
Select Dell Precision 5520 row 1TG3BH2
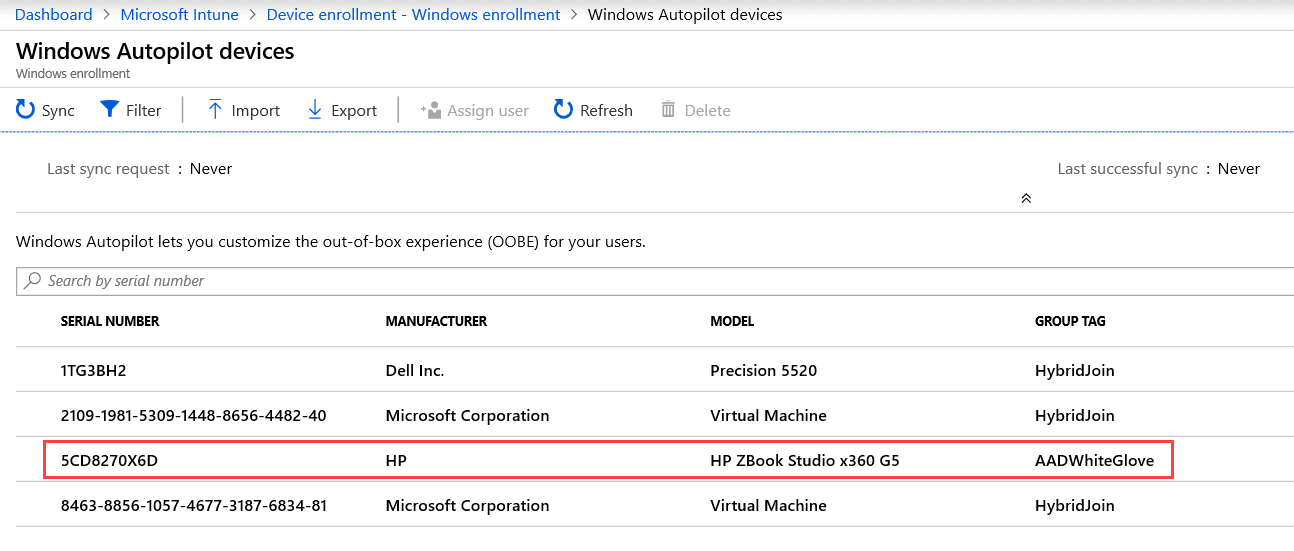(x=655, y=370)
